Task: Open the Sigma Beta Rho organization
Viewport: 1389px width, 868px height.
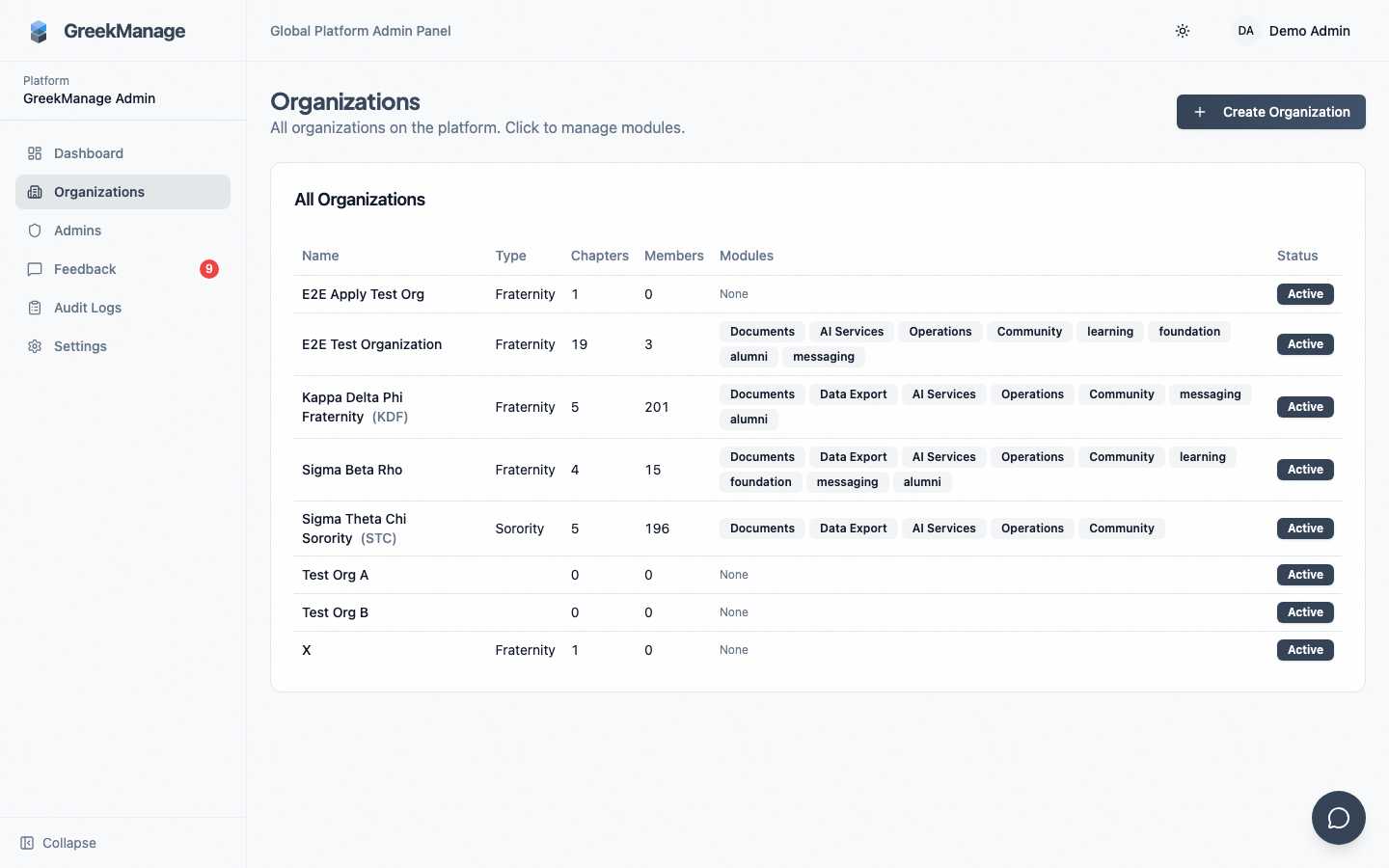Action: pyautogui.click(x=818, y=470)
